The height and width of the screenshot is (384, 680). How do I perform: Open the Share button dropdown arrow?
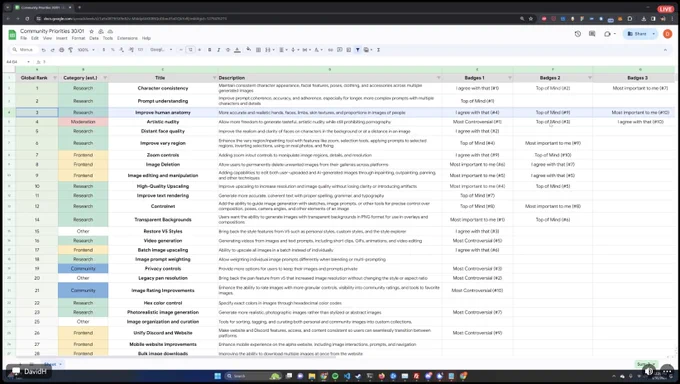(x=654, y=34)
